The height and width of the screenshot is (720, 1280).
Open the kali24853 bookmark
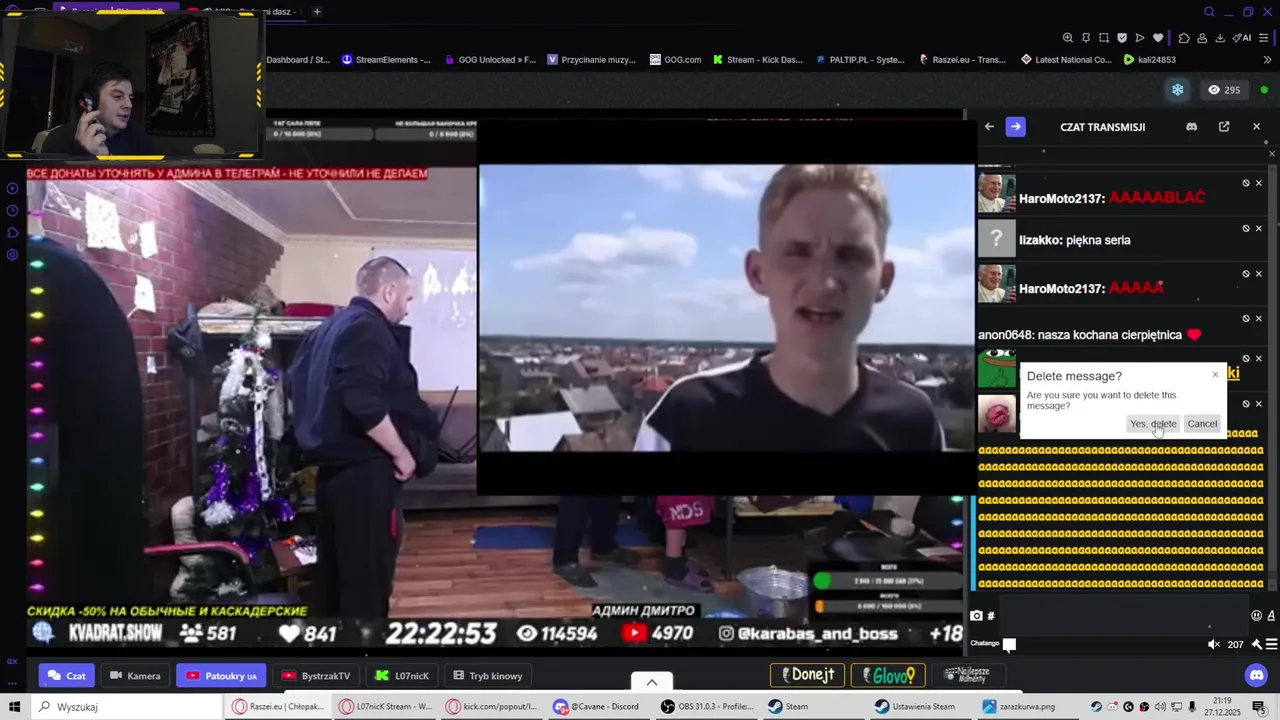pyautogui.click(x=1149, y=60)
